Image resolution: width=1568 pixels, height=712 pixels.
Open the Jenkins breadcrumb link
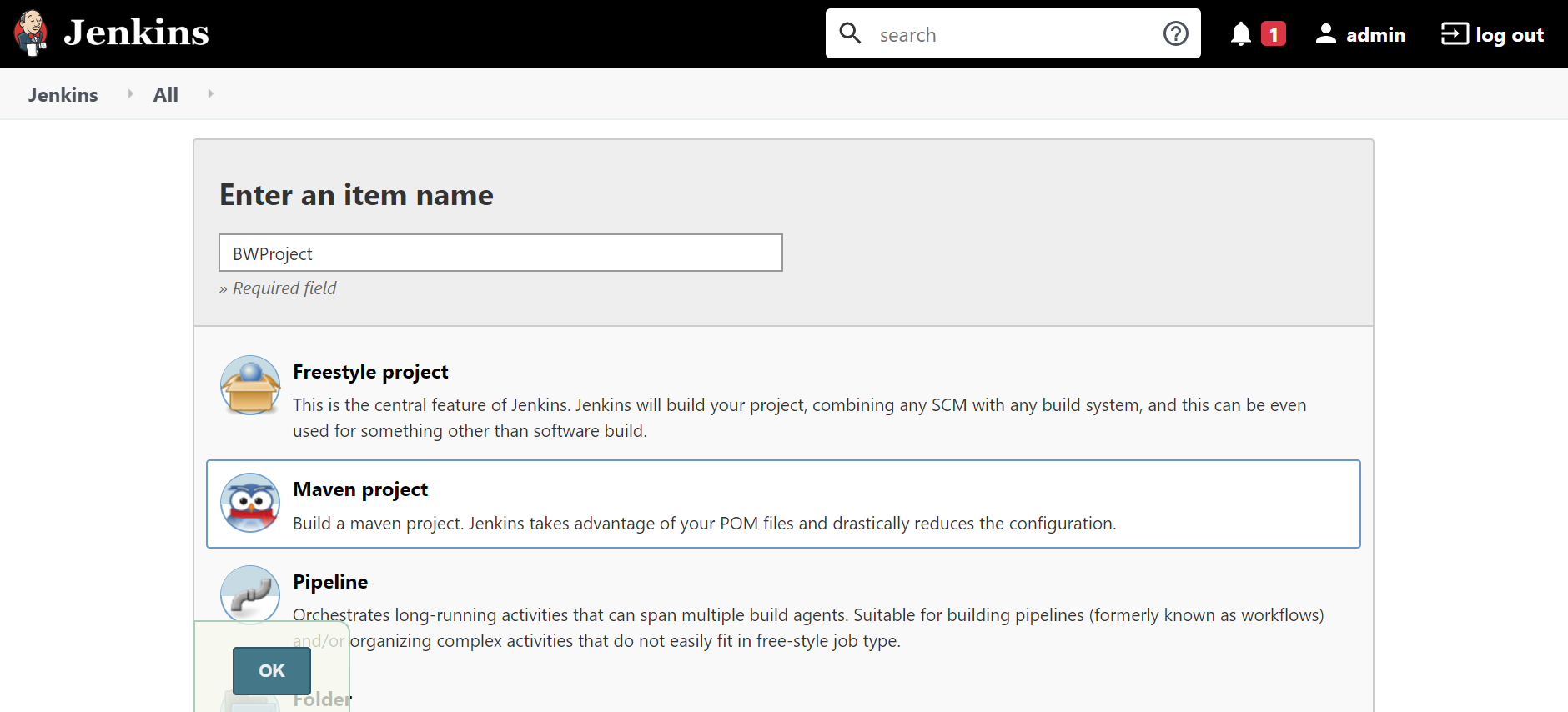tap(63, 95)
